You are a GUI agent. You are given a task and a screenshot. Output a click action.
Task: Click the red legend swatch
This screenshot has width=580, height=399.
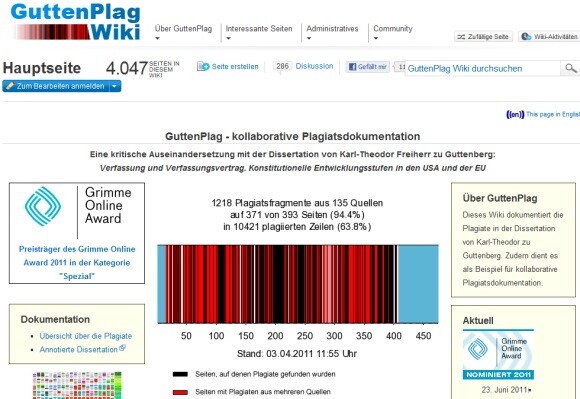180,392
